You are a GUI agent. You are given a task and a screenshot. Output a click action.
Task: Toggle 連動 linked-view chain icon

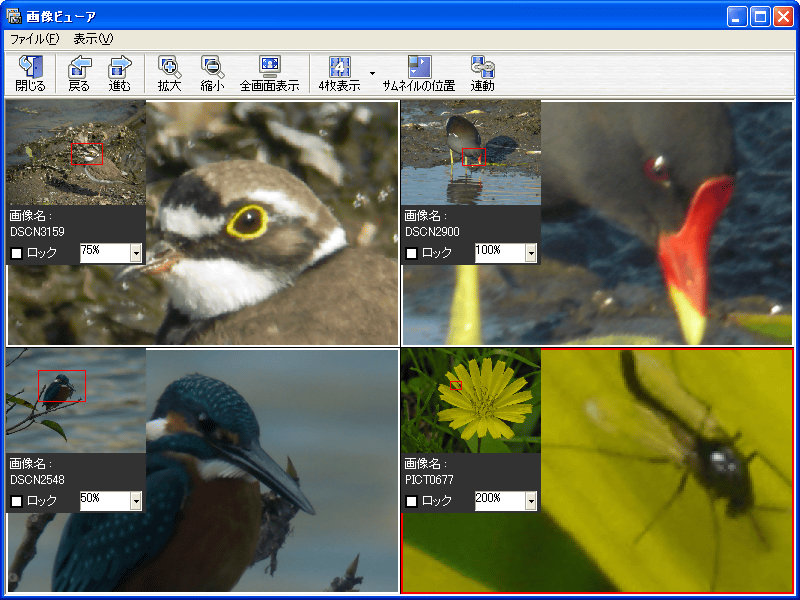(x=482, y=66)
